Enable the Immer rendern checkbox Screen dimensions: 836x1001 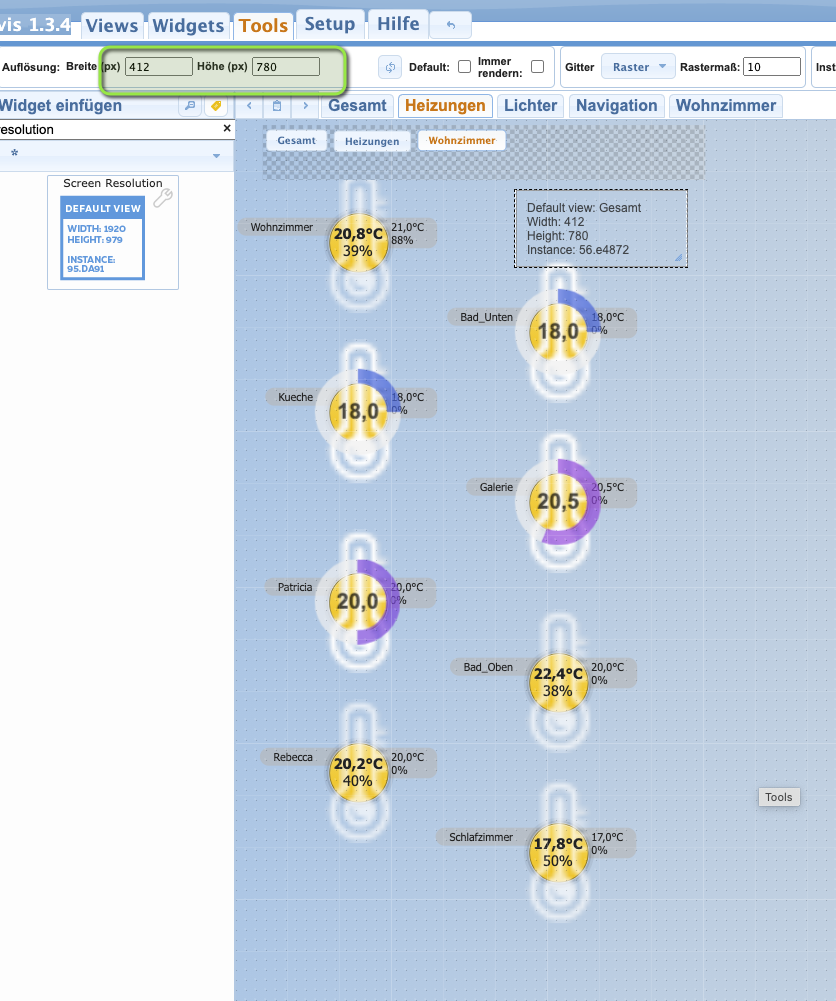click(x=537, y=66)
